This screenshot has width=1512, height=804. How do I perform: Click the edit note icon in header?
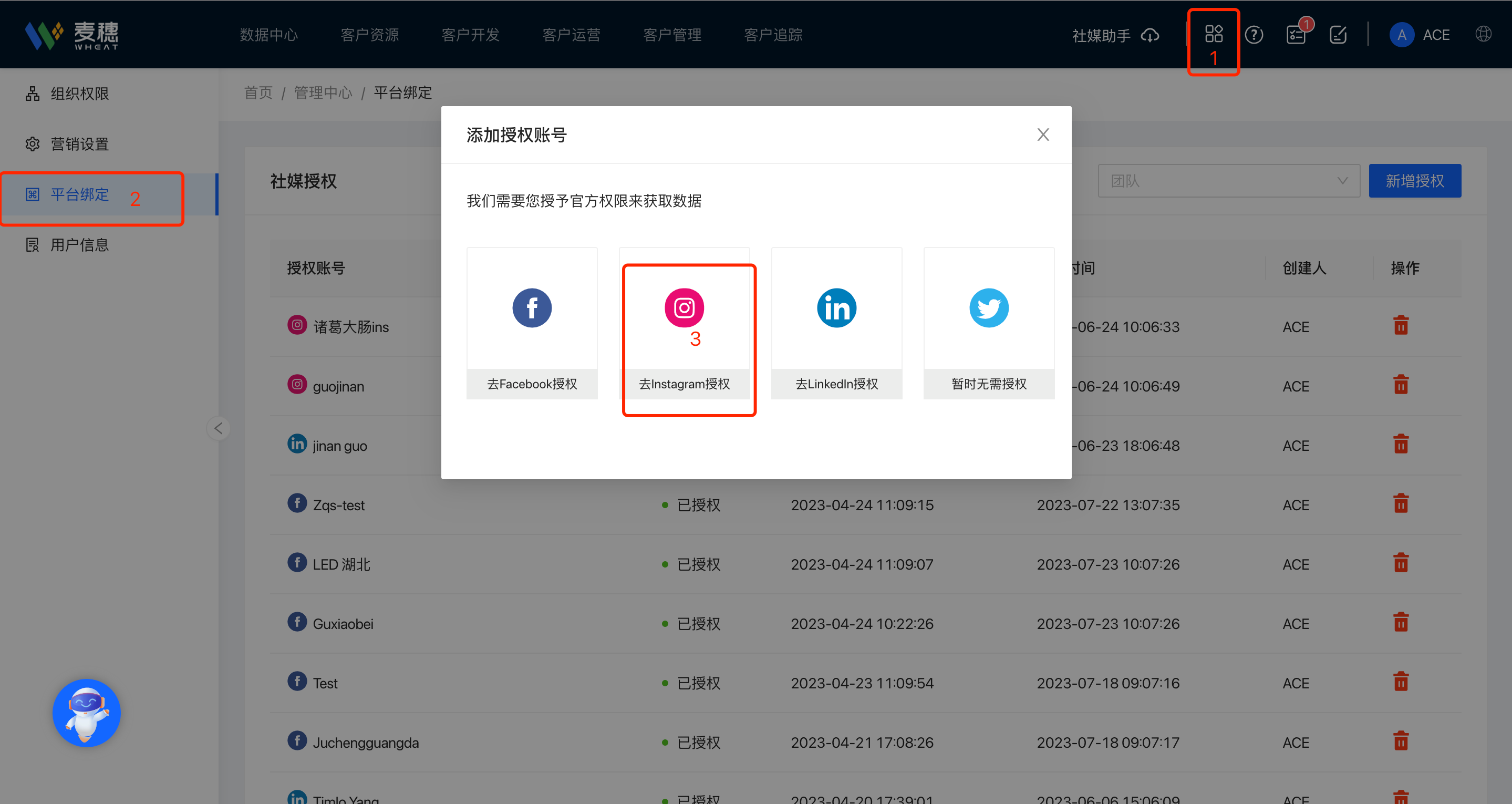(x=1338, y=35)
